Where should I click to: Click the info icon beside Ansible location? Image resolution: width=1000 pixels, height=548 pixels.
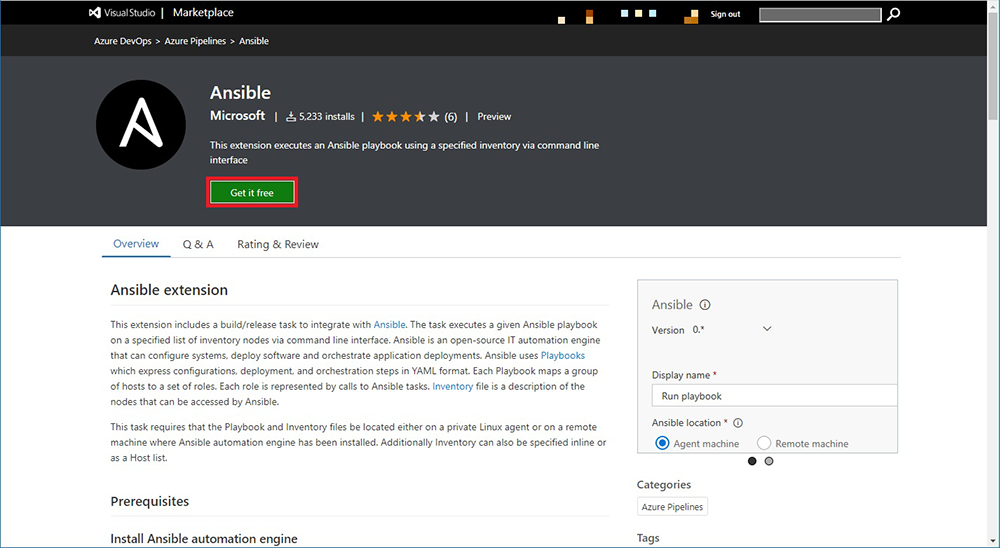pyautogui.click(x=738, y=423)
